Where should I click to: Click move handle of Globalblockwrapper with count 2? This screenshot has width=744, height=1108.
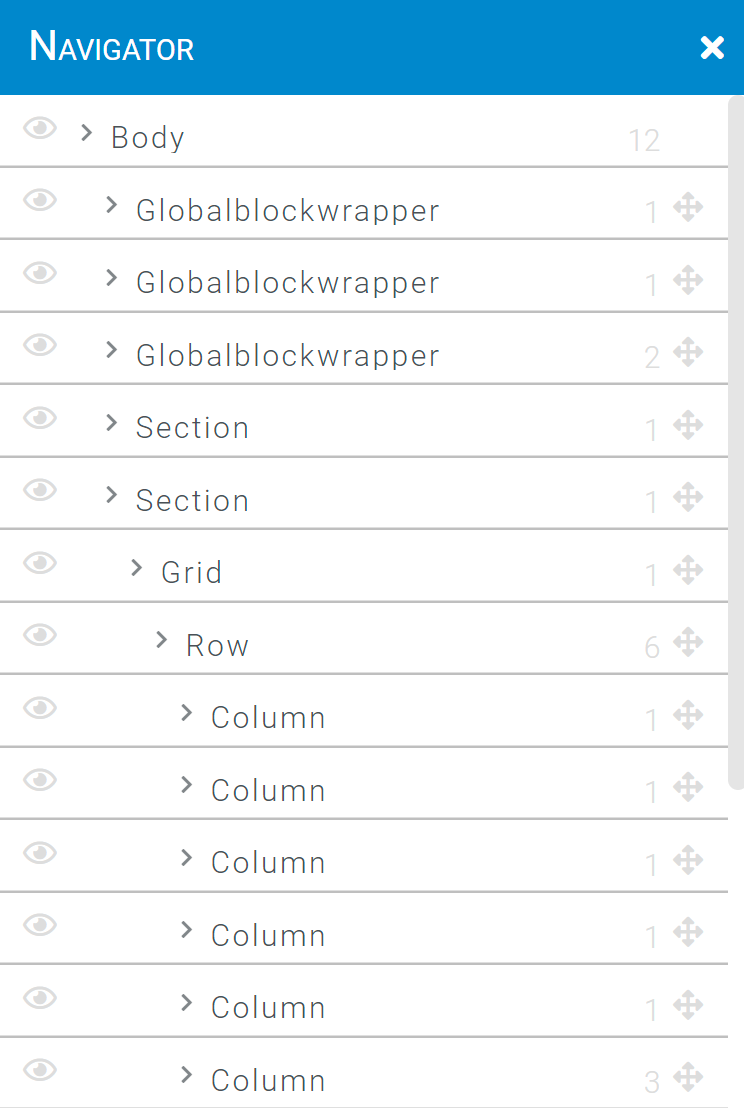click(x=687, y=353)
